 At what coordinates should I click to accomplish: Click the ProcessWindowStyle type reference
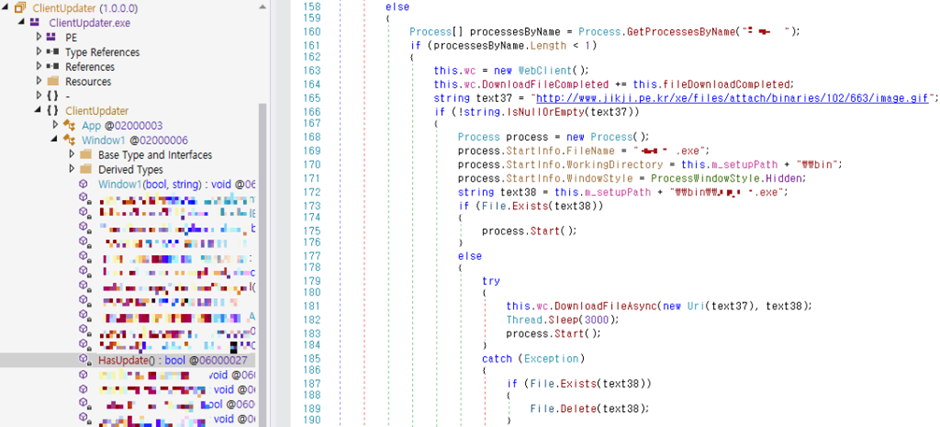705,179
